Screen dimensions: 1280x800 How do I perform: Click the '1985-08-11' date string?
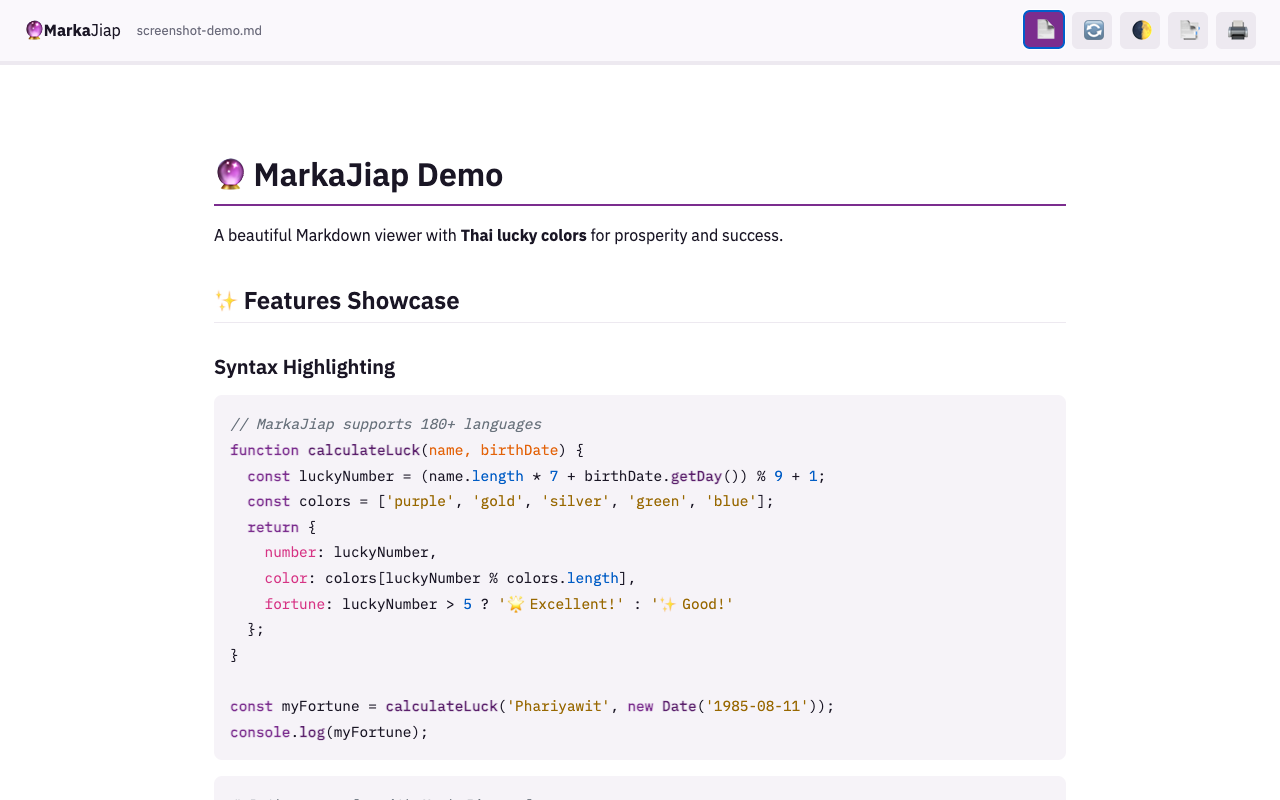click(x=757, y=706)
